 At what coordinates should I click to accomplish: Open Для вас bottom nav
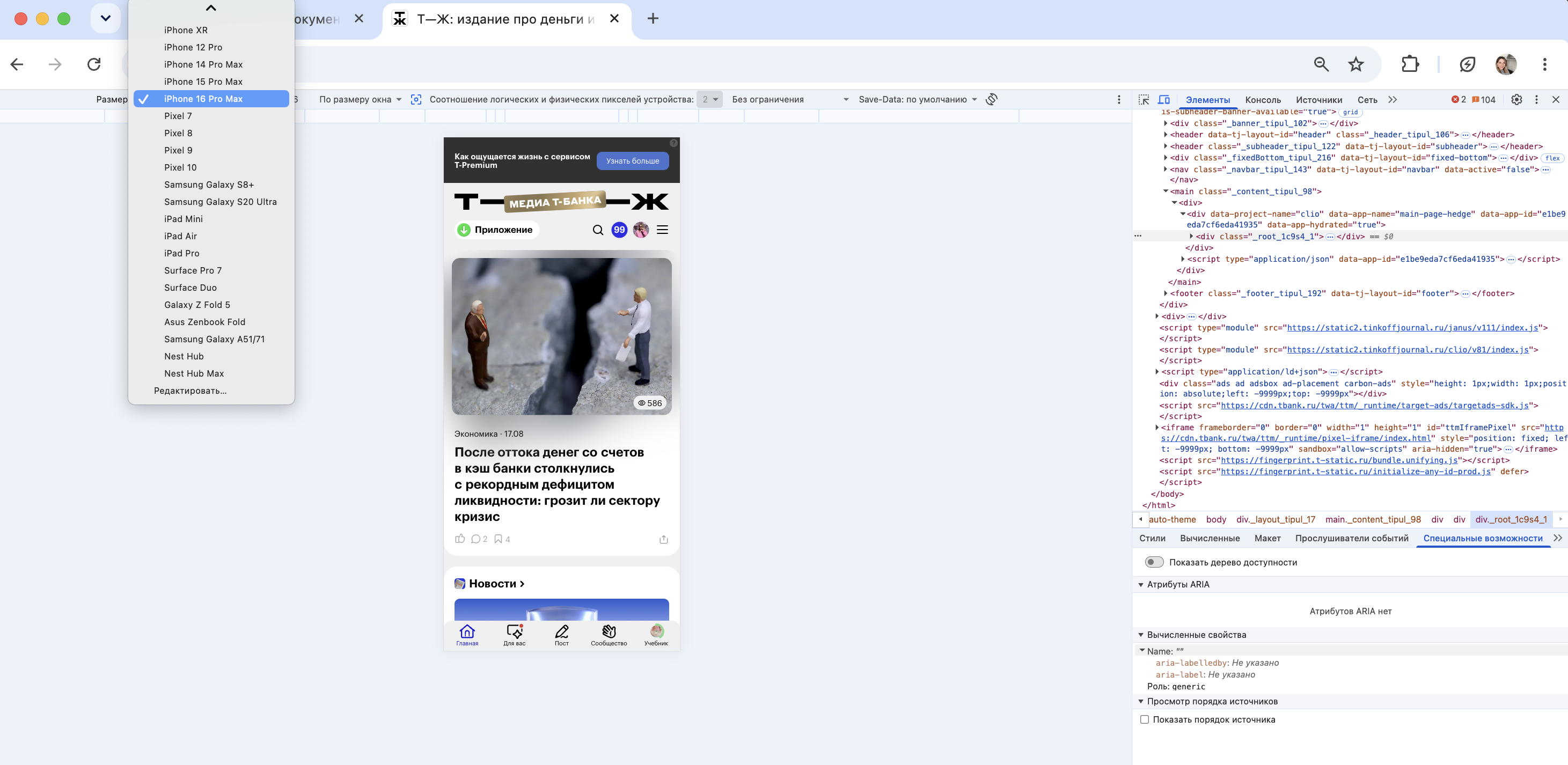[514, 635]
